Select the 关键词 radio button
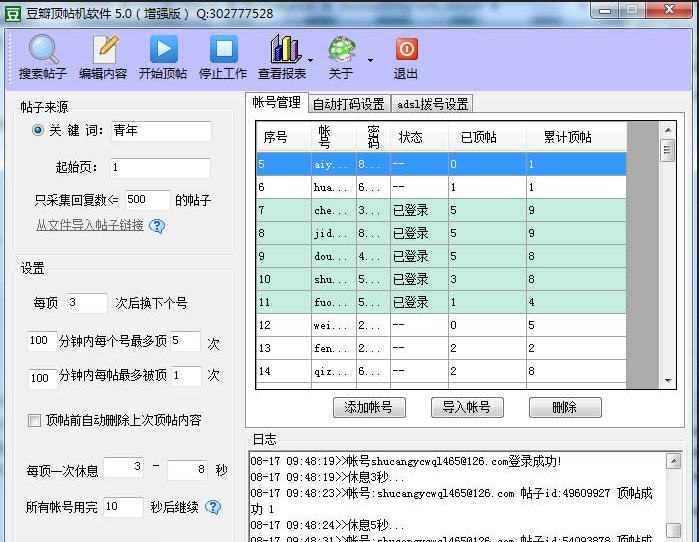The height and width of the screenshot is (542, 699). pos(38,131)
